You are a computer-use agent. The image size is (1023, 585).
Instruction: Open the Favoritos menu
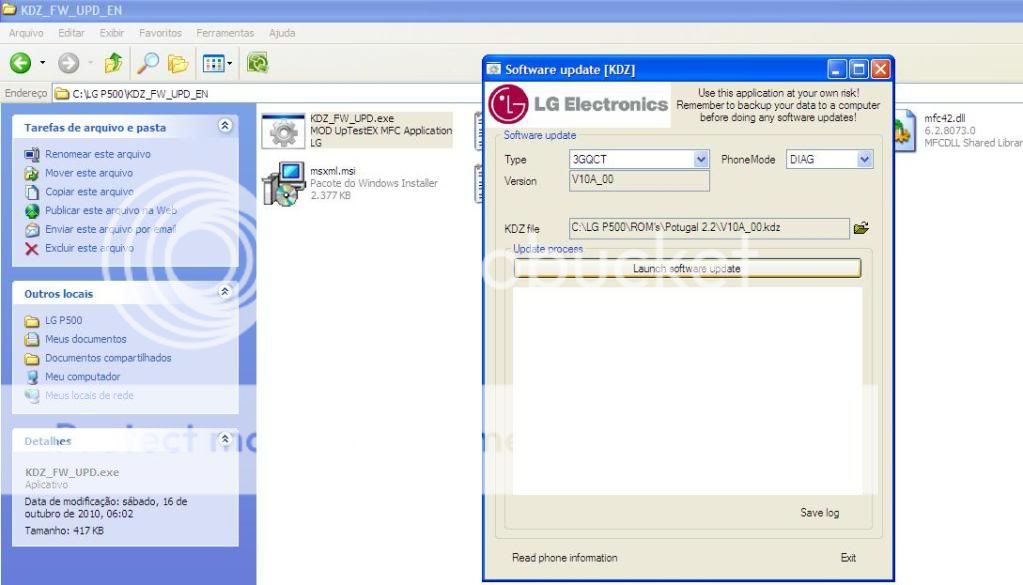[160, 33]
